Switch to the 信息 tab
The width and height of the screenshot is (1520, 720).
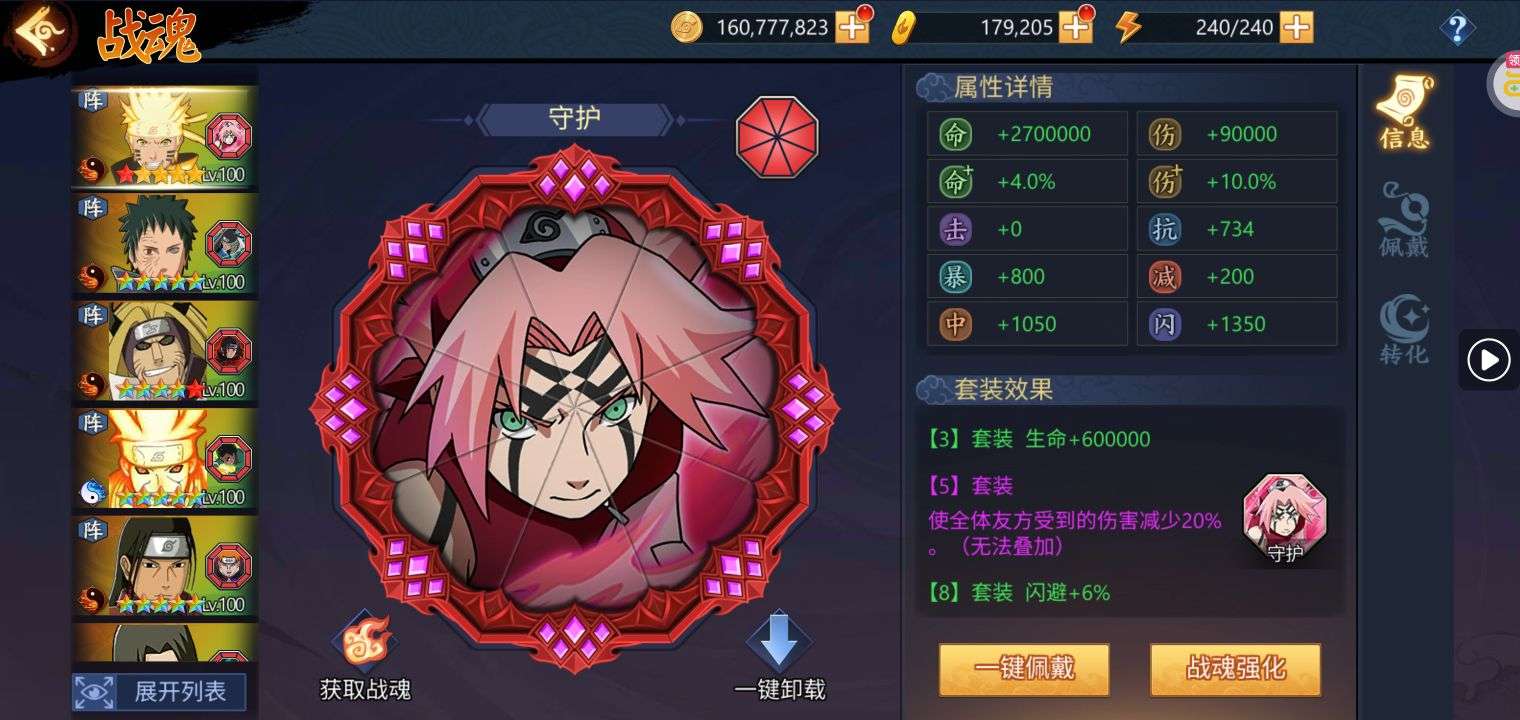1405,112
